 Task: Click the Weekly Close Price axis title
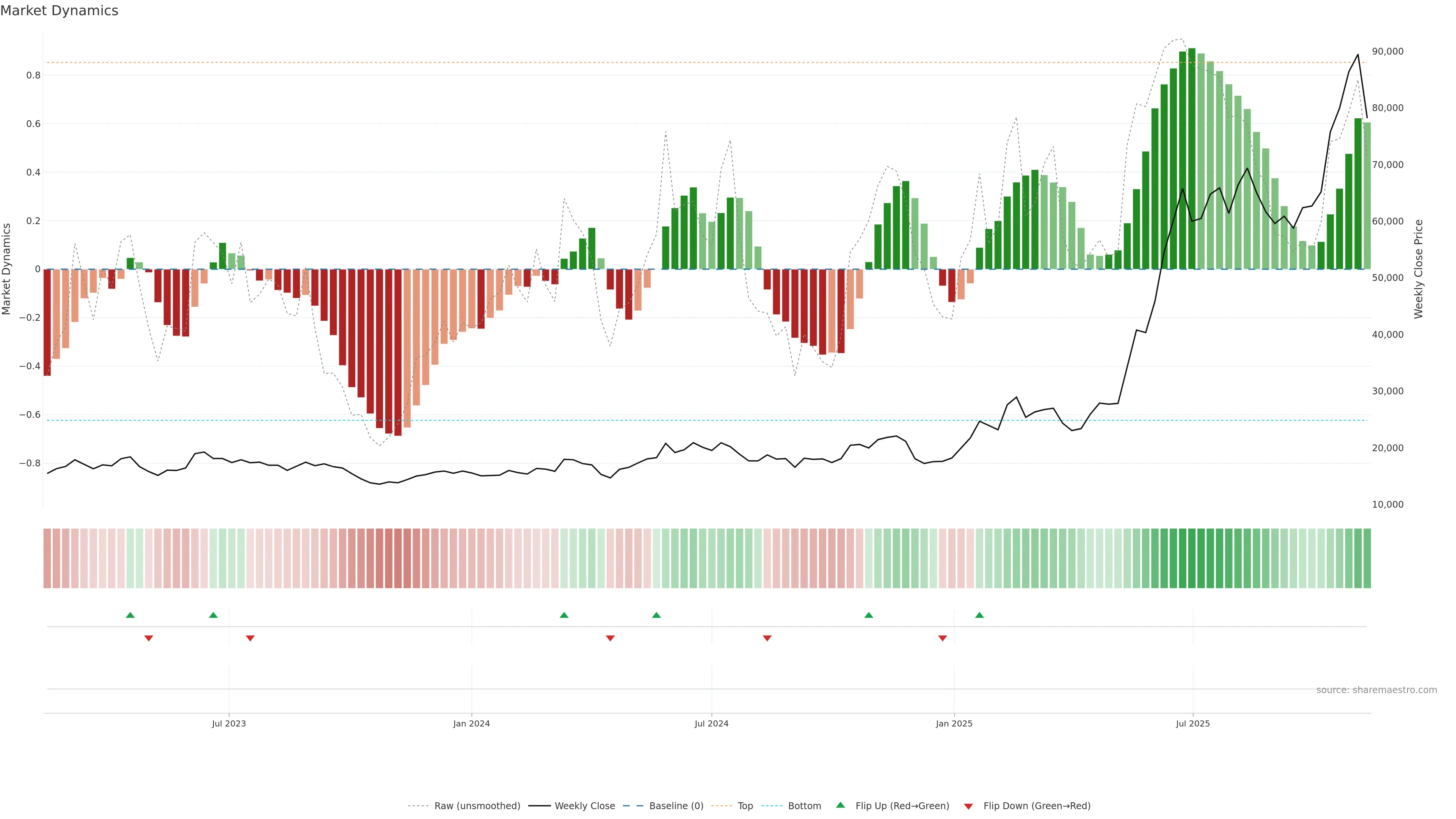click(1419, 269)
